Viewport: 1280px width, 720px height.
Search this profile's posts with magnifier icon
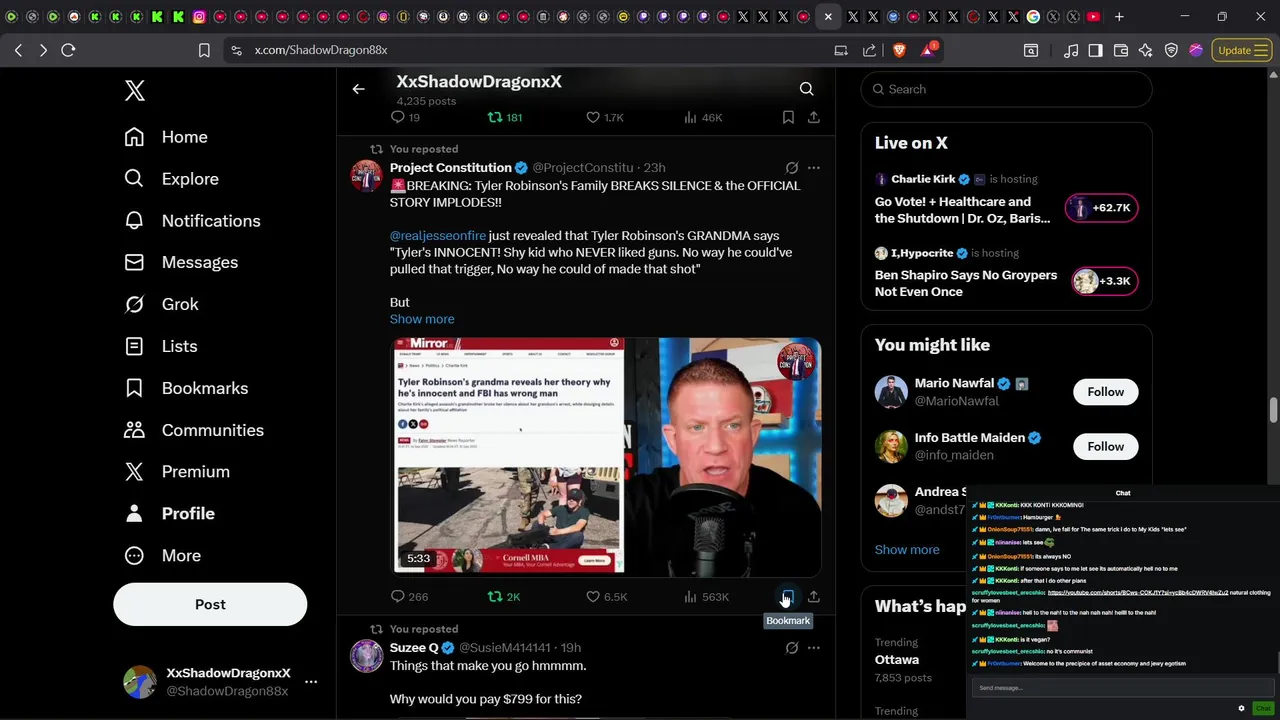(x=806, y=89)
